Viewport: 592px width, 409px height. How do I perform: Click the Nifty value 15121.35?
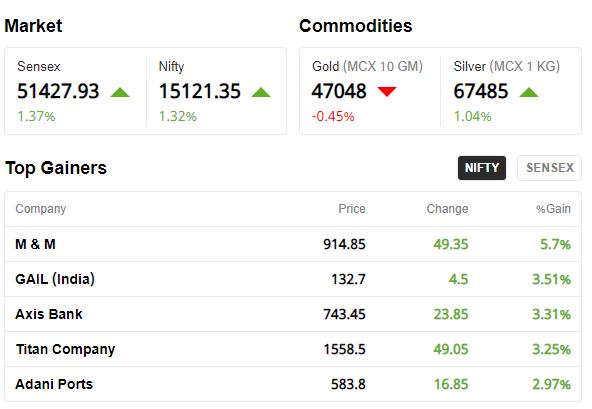tap(200, 91)
